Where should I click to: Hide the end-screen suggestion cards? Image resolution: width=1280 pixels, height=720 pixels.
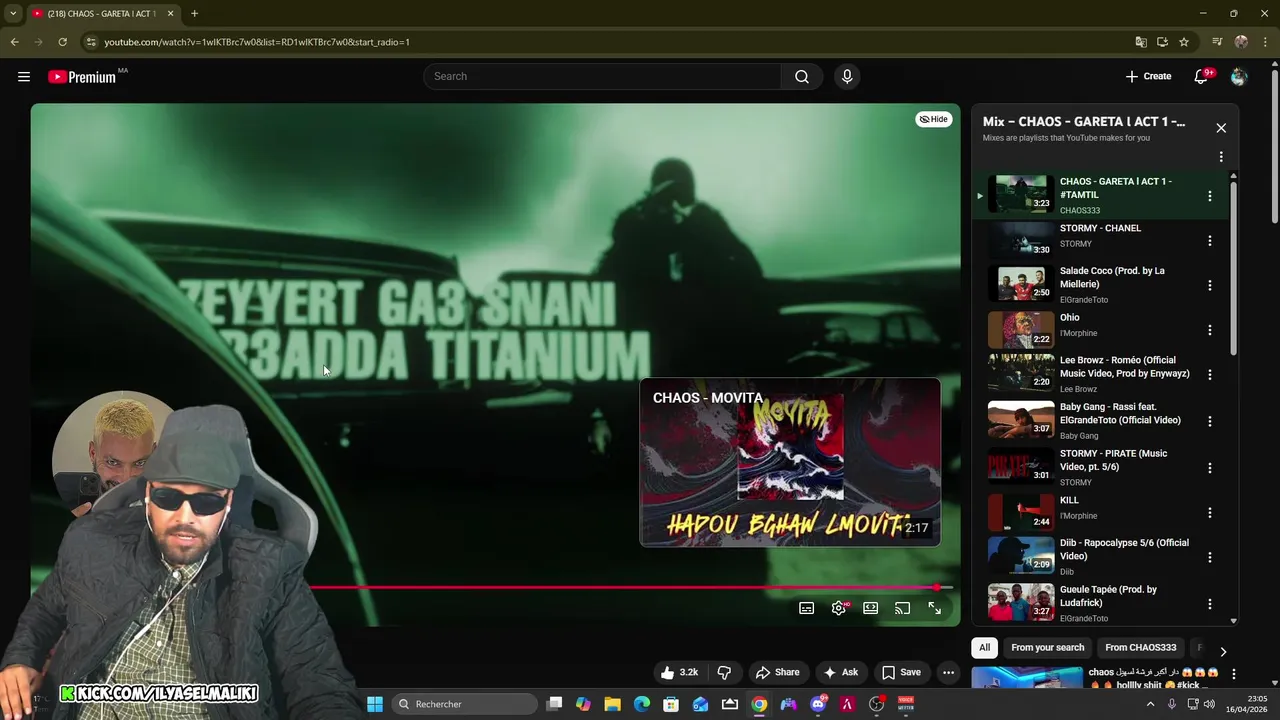[934, 119]
